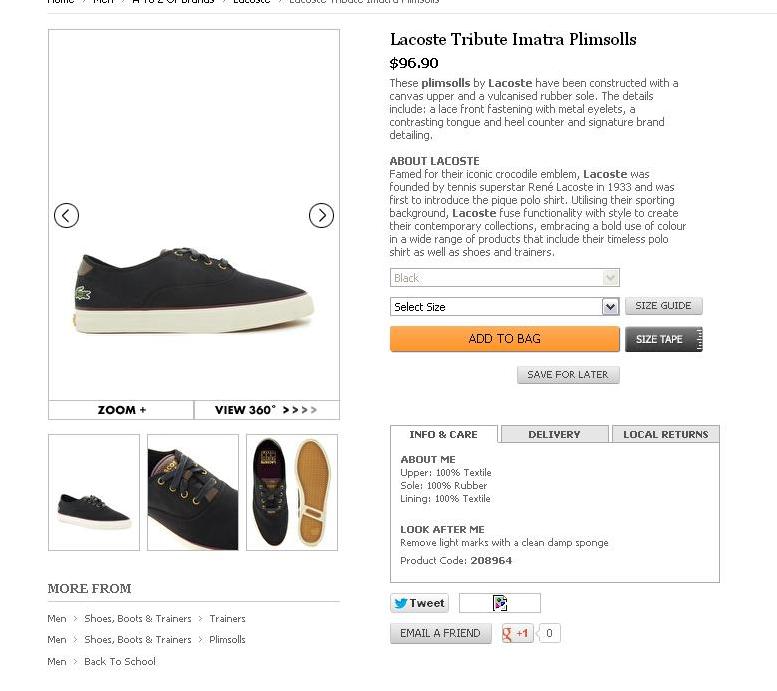
Task: Open the Local Returns tab
Action: coord(665,434)
